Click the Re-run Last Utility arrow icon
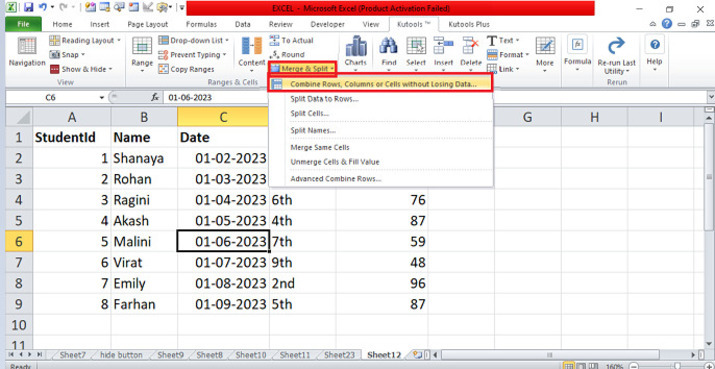This screenshot has height=369, width=715. pos(617,46)
